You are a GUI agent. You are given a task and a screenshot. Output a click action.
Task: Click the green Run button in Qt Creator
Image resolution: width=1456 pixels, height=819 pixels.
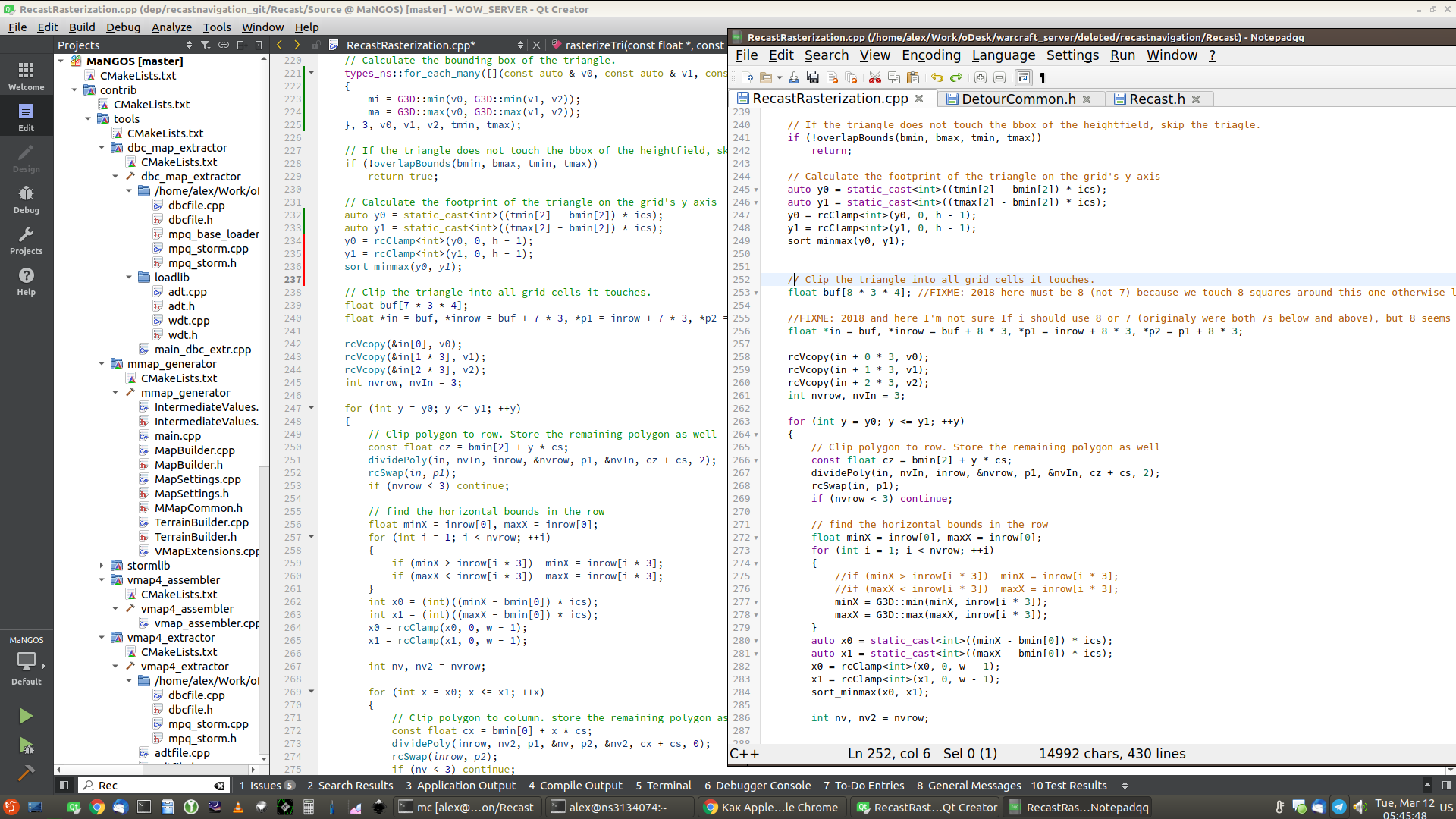[26, 715]
